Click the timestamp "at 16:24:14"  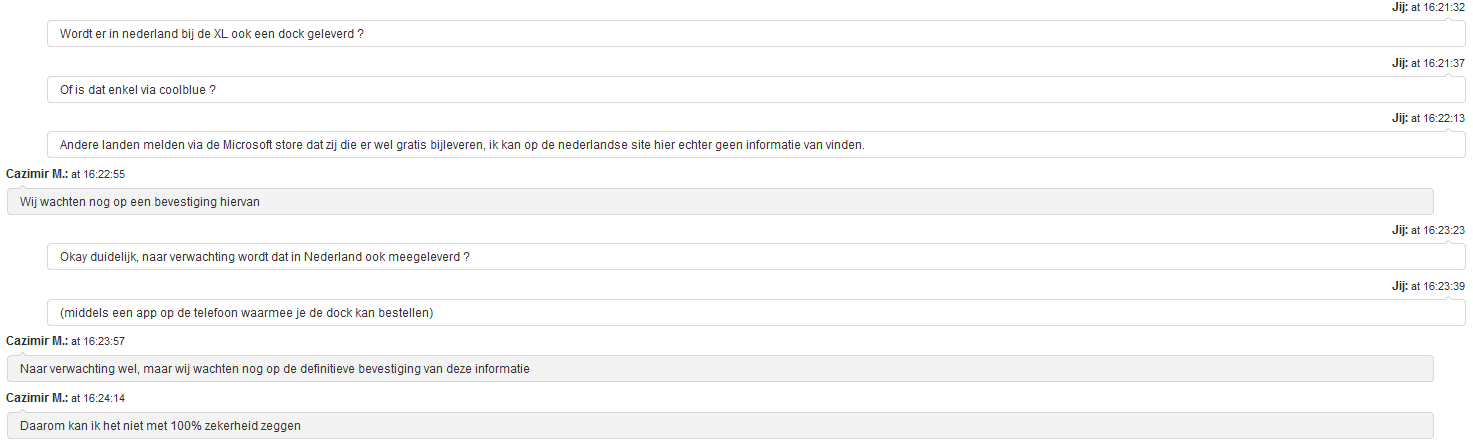click(98, 398)
